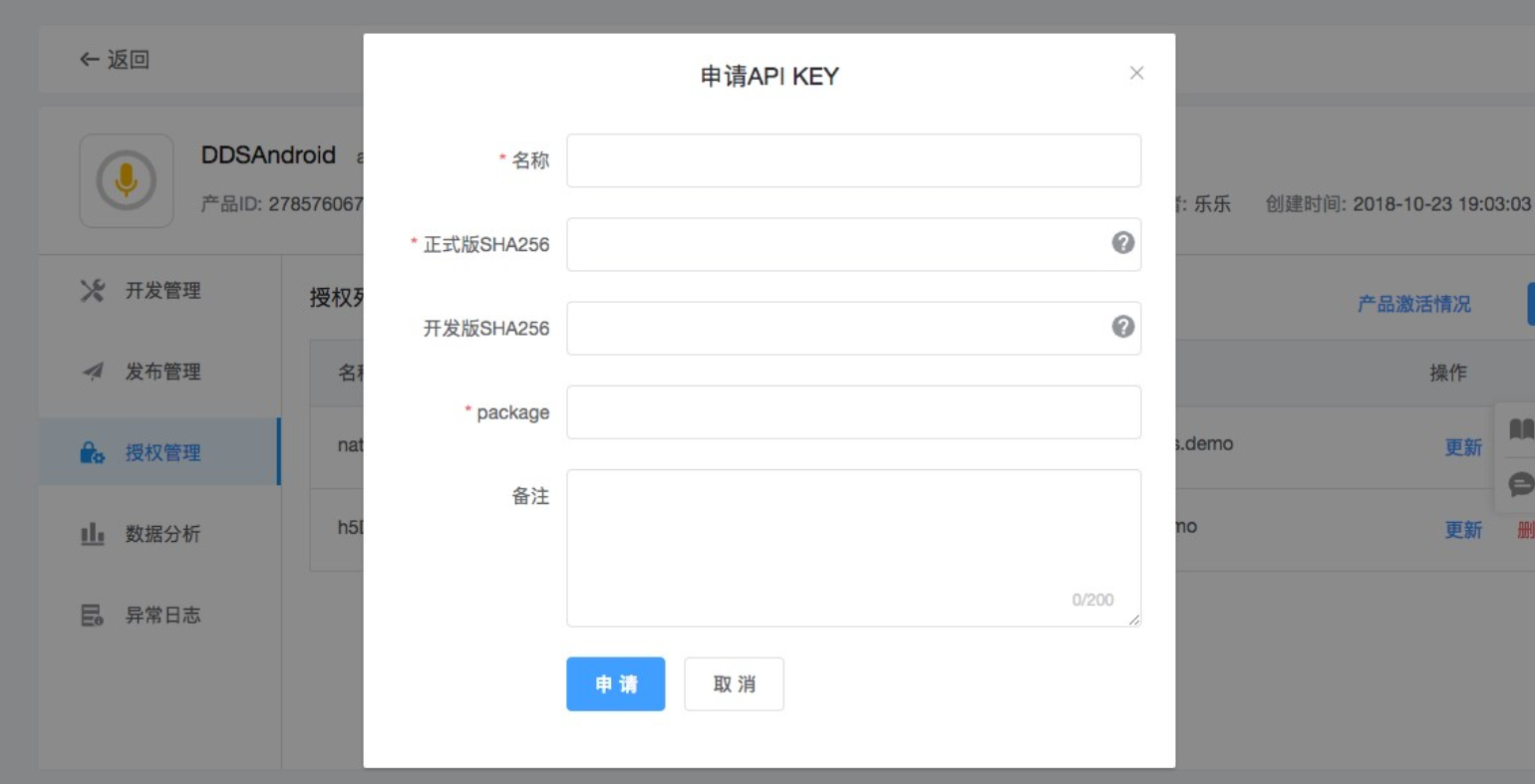The image size is (1535, 784).
Task: Click the help icon for 正式版SHA256
Action: click(x=1122, y=243)
